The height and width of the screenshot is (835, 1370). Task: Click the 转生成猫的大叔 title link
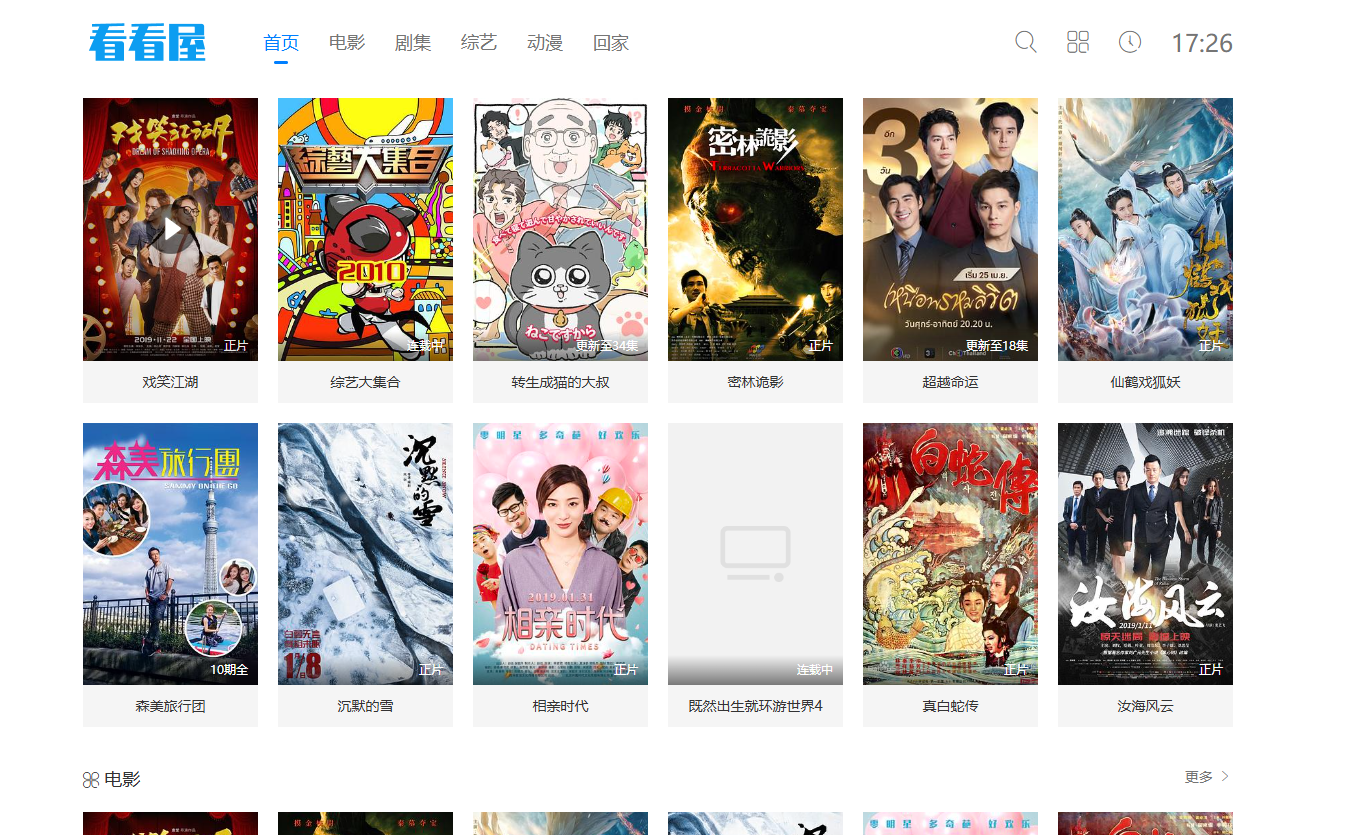[x=560, y=382]
